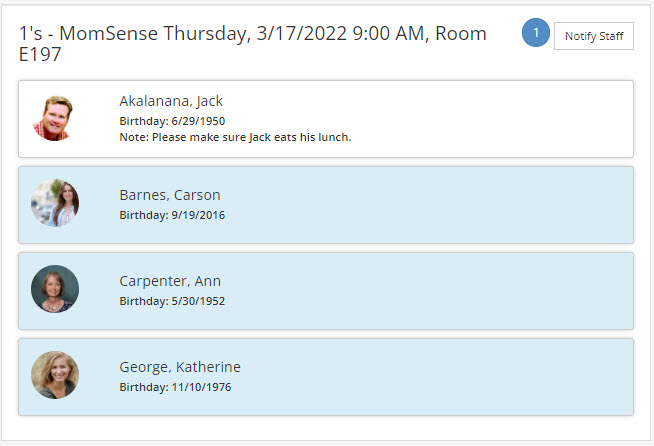Select the name George, Katherine
Image resolution: width=654 pixels, height=446 pixels.
point(180,367)
